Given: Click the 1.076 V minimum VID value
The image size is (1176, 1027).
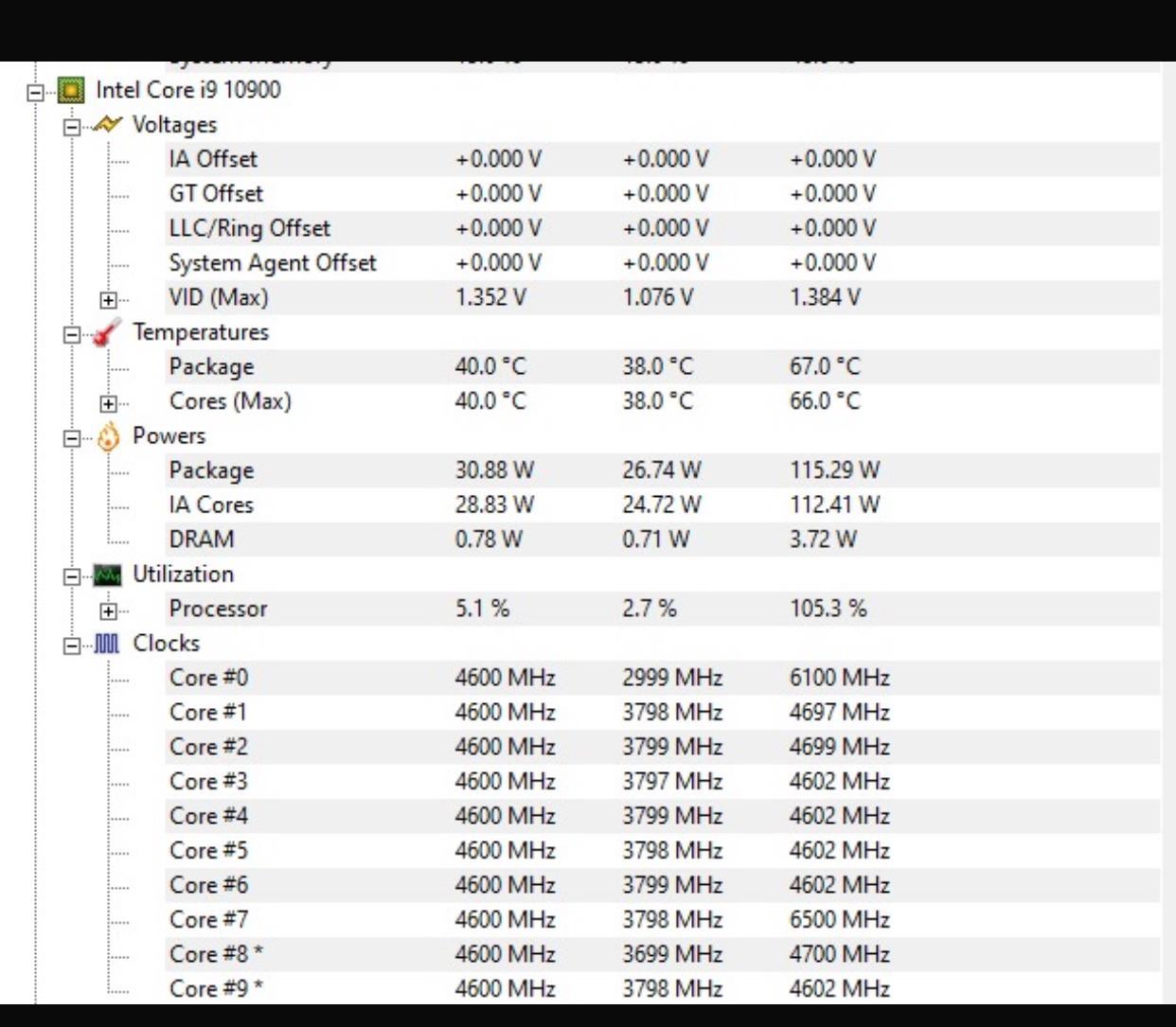Looking at the screenshot, I should 657,297.
